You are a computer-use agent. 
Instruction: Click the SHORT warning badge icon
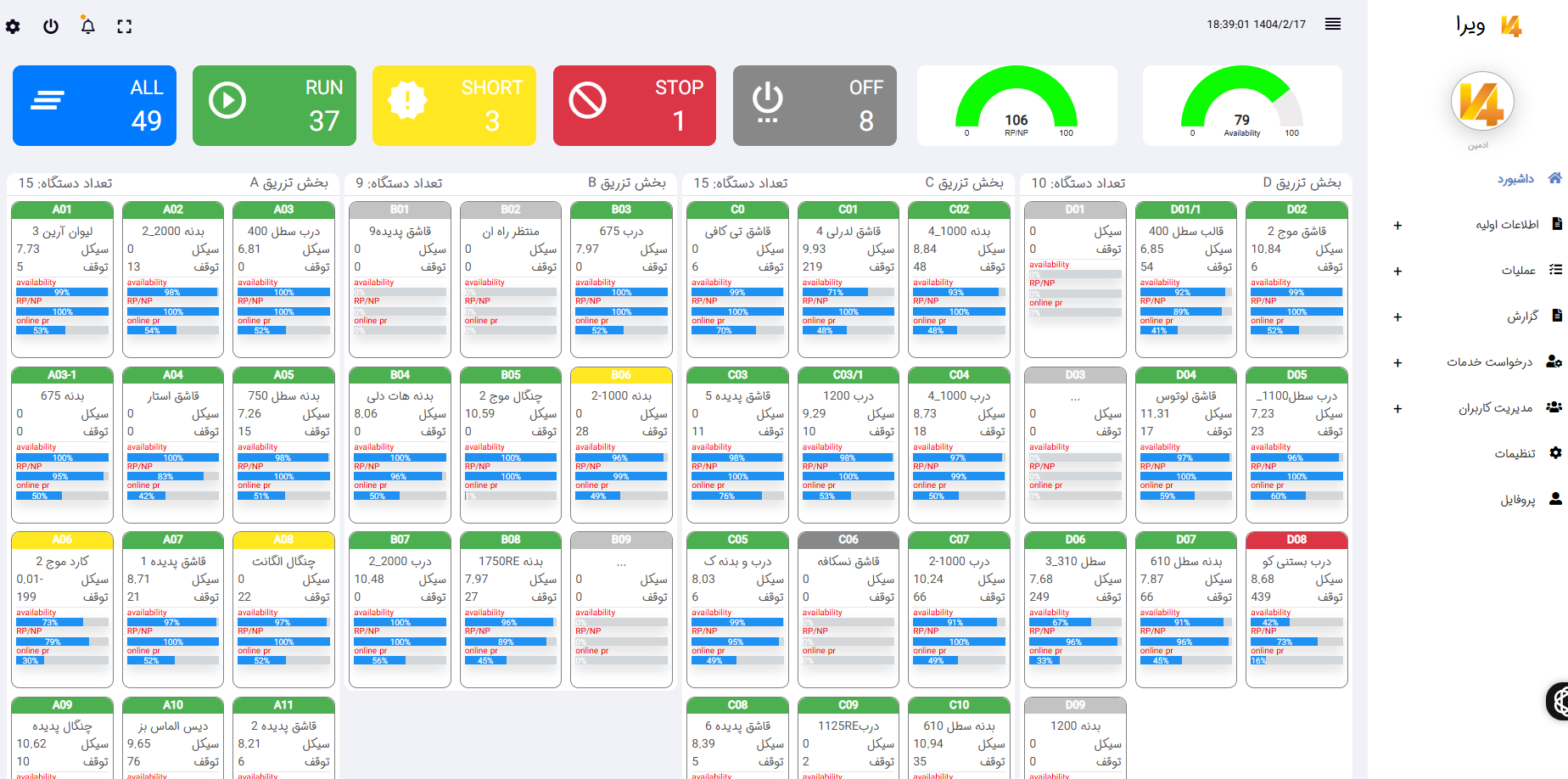(407, 100)
